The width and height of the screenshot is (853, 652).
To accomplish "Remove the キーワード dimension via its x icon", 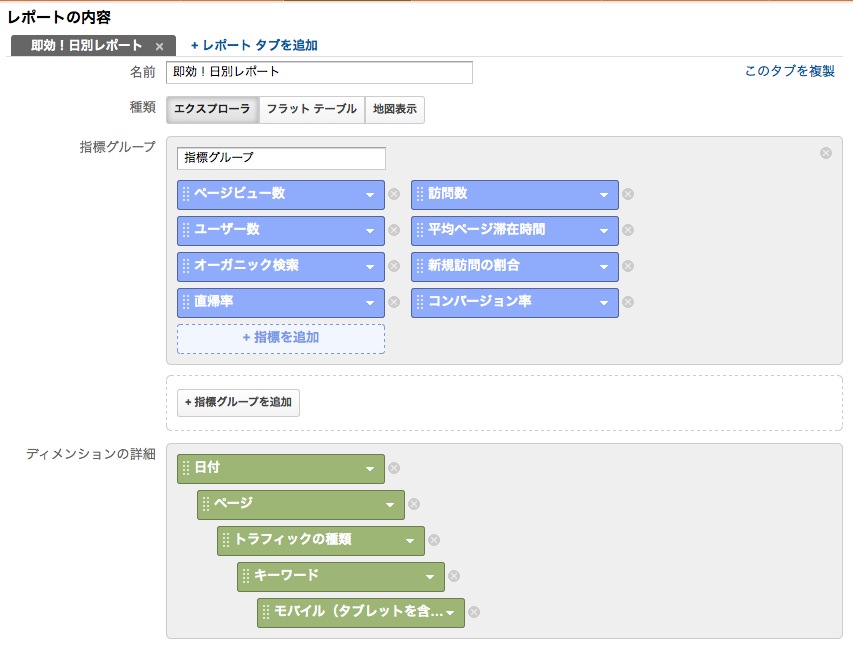I will coord(454,576).
